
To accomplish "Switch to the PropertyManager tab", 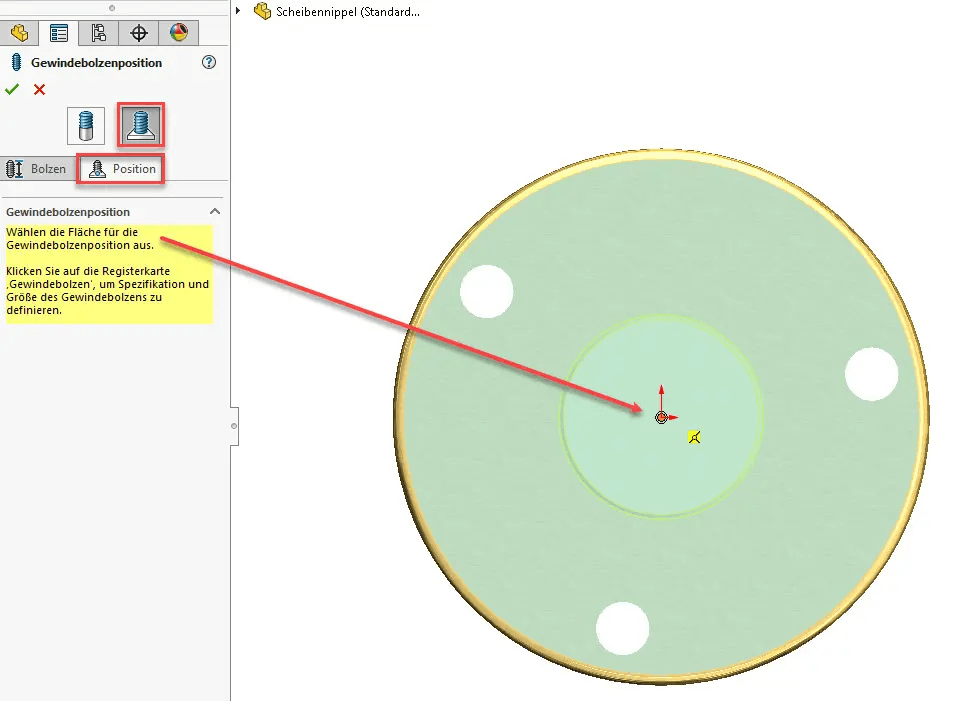I will 59,33.
